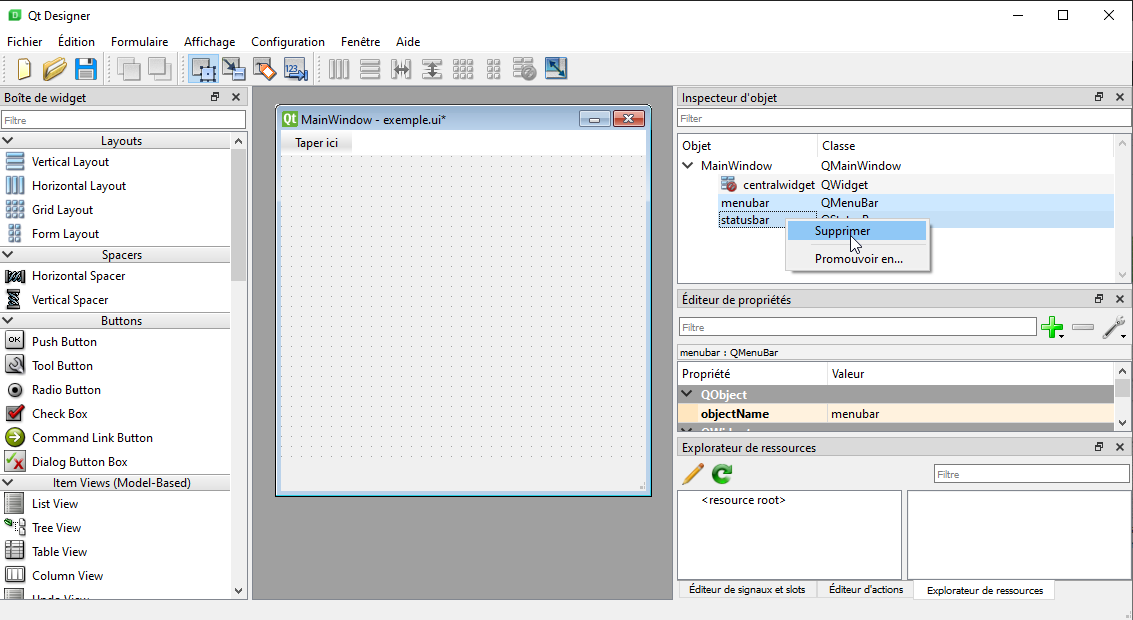The width and height of the screenshot is (1133, 620).
Task: Click the Send to Back toolbar icon
Action: [x=129, y=69]
